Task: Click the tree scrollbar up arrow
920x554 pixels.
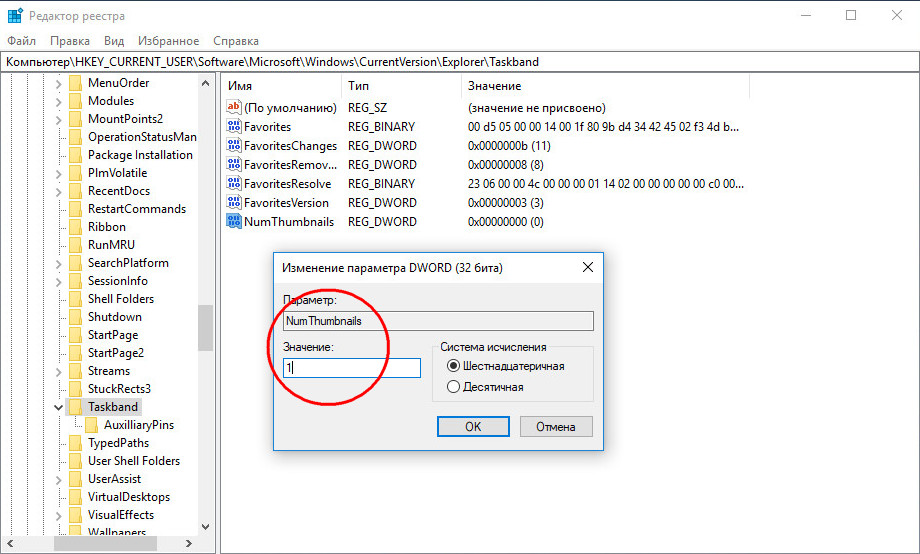Action: 205,83
